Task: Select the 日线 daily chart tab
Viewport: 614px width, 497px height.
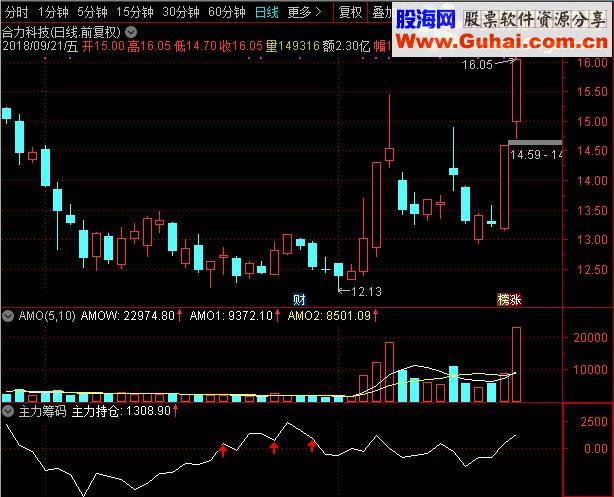Action: [266, 13]
